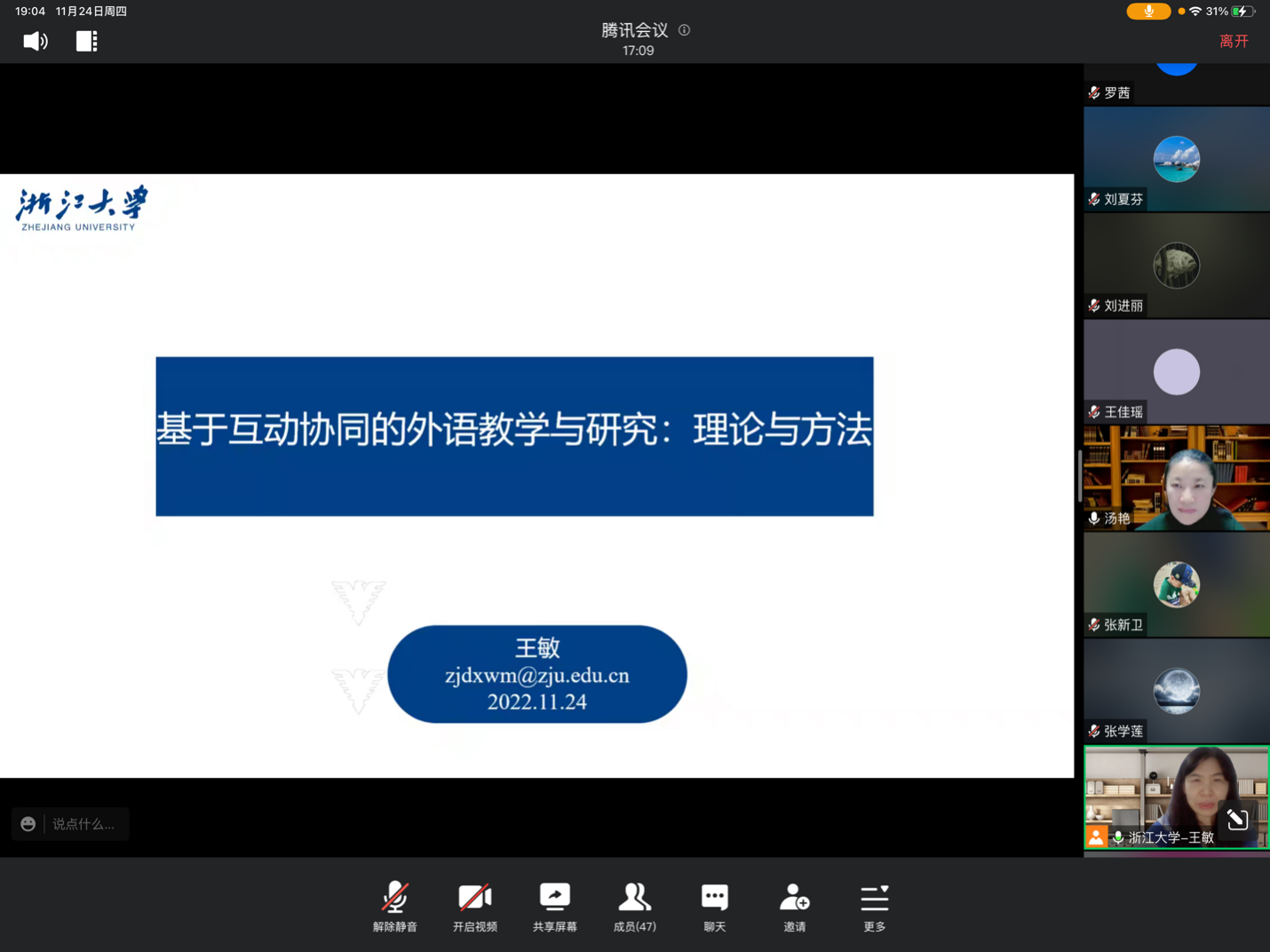This screenshot has width=1270, height=952.
Task: Start screen sharing with 共享屏幕
Action: point(555,907)
